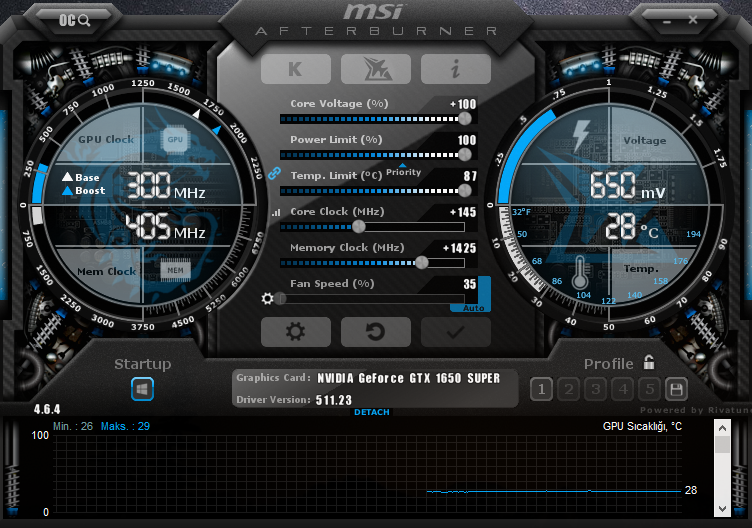Minimize the Afterburner window

tap(667, 22)
